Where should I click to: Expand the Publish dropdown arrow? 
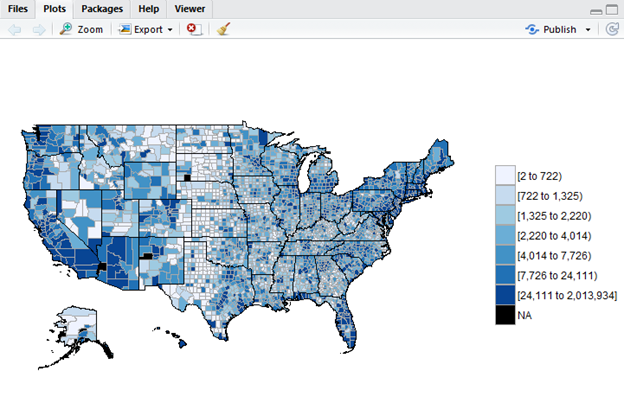(x=588, y=29)
